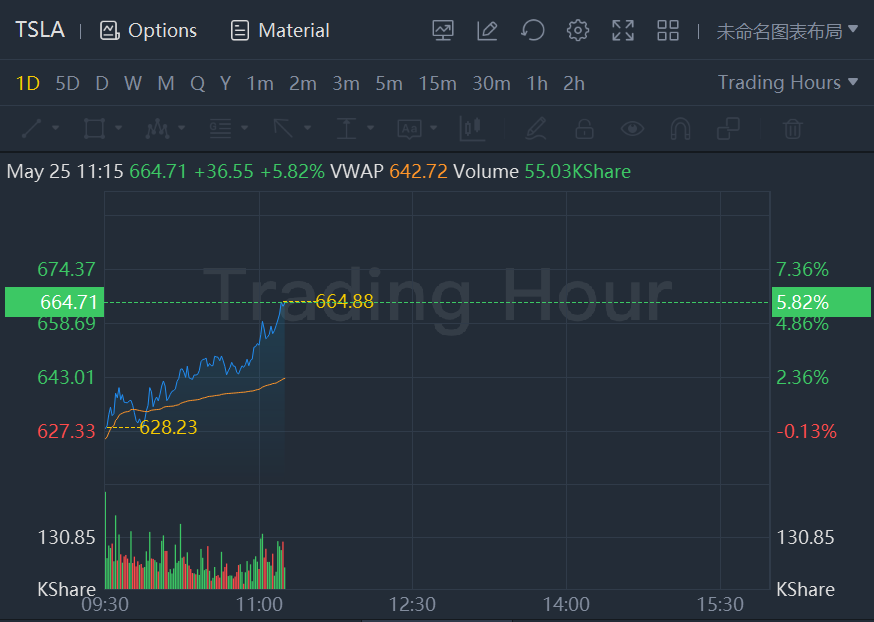Image resolution: width=874 pixels, height=622 pixels.
Task: Toggle magnet snap mode
Action: 680,129
